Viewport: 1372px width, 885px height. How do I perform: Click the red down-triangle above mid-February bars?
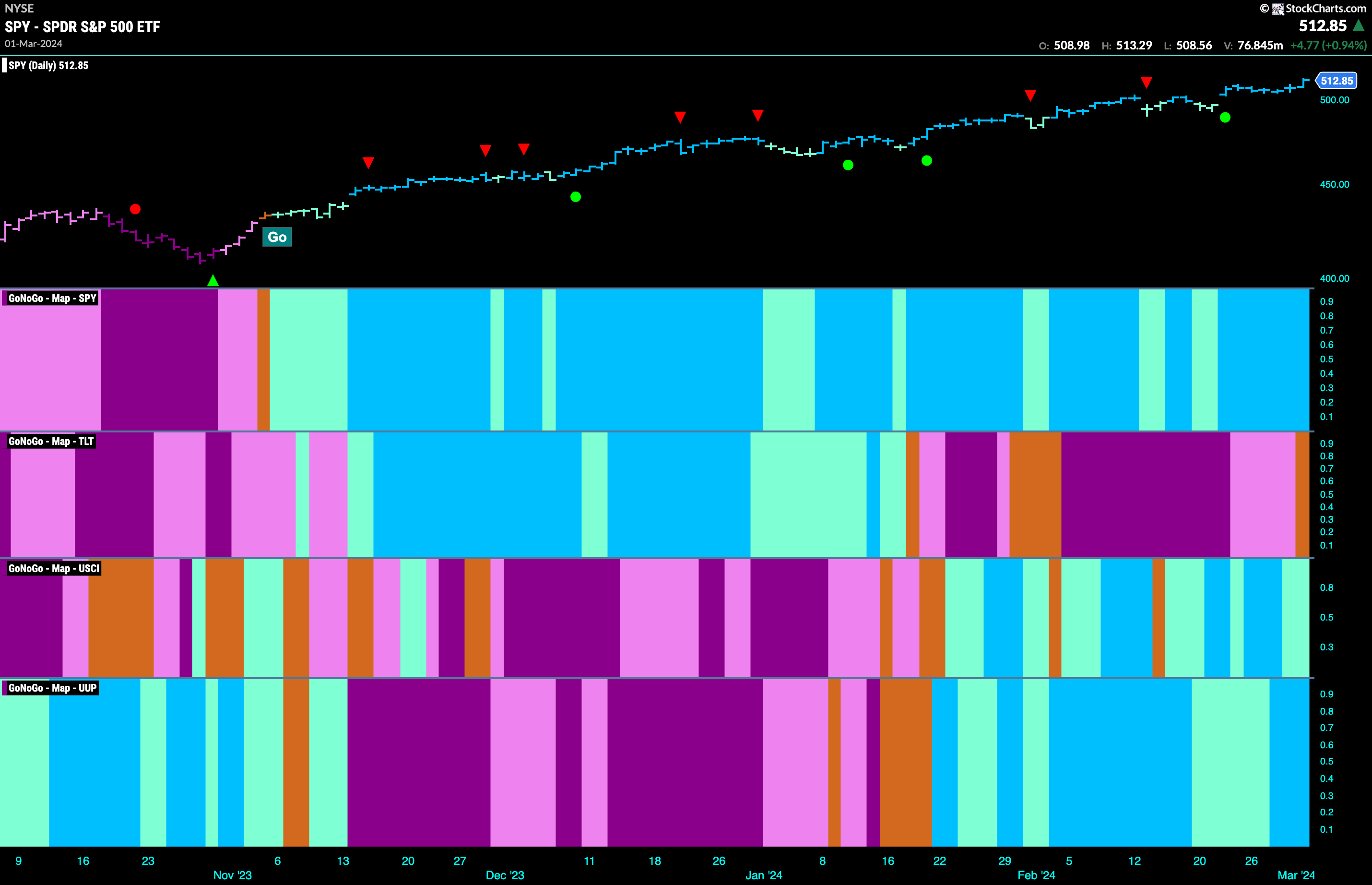tap(1147, 82)
